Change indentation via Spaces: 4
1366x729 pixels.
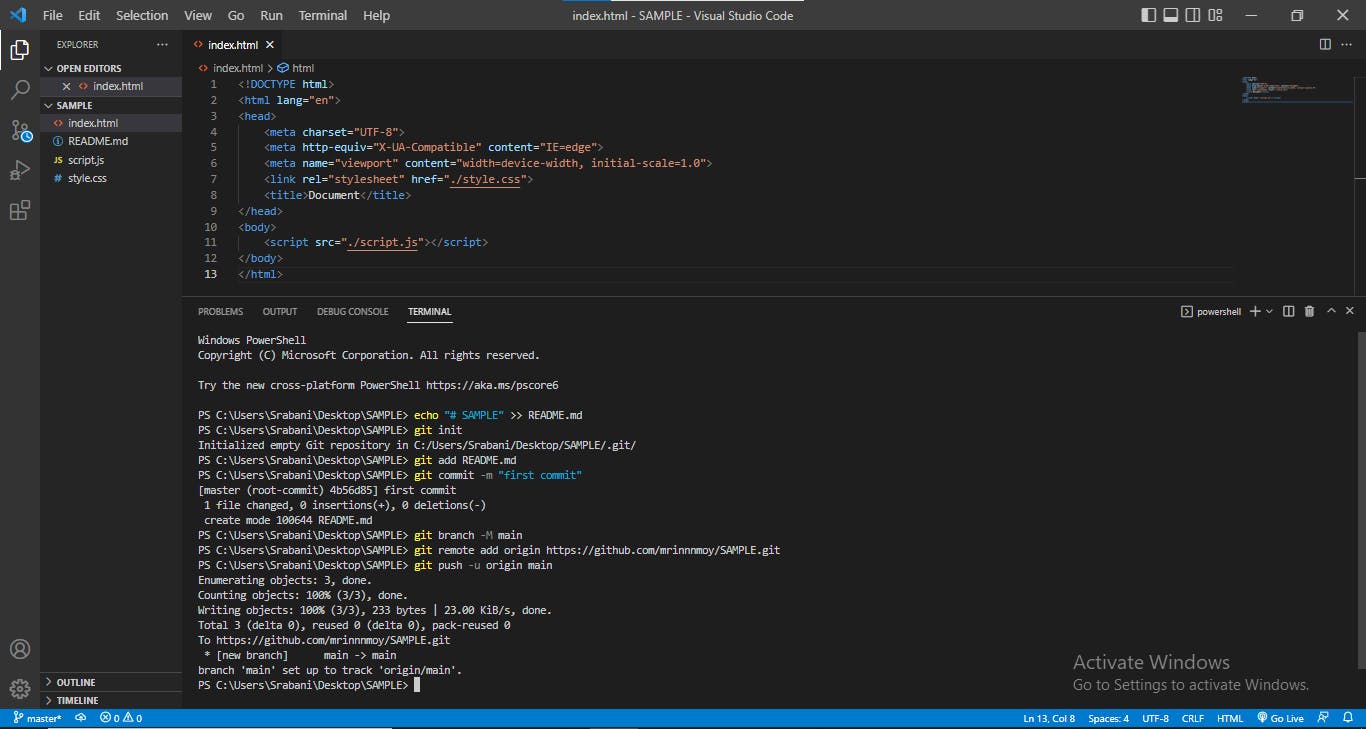[x=1108, y=718]
